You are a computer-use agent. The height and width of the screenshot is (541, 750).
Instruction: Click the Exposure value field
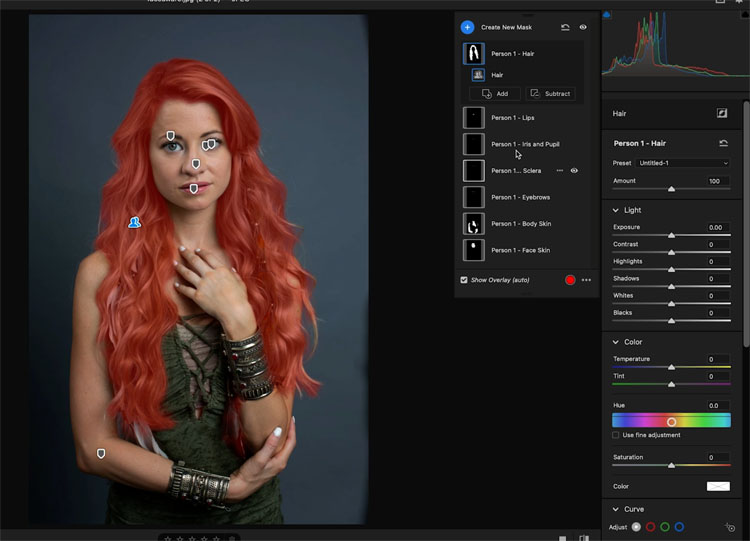[x=717, y=227]
